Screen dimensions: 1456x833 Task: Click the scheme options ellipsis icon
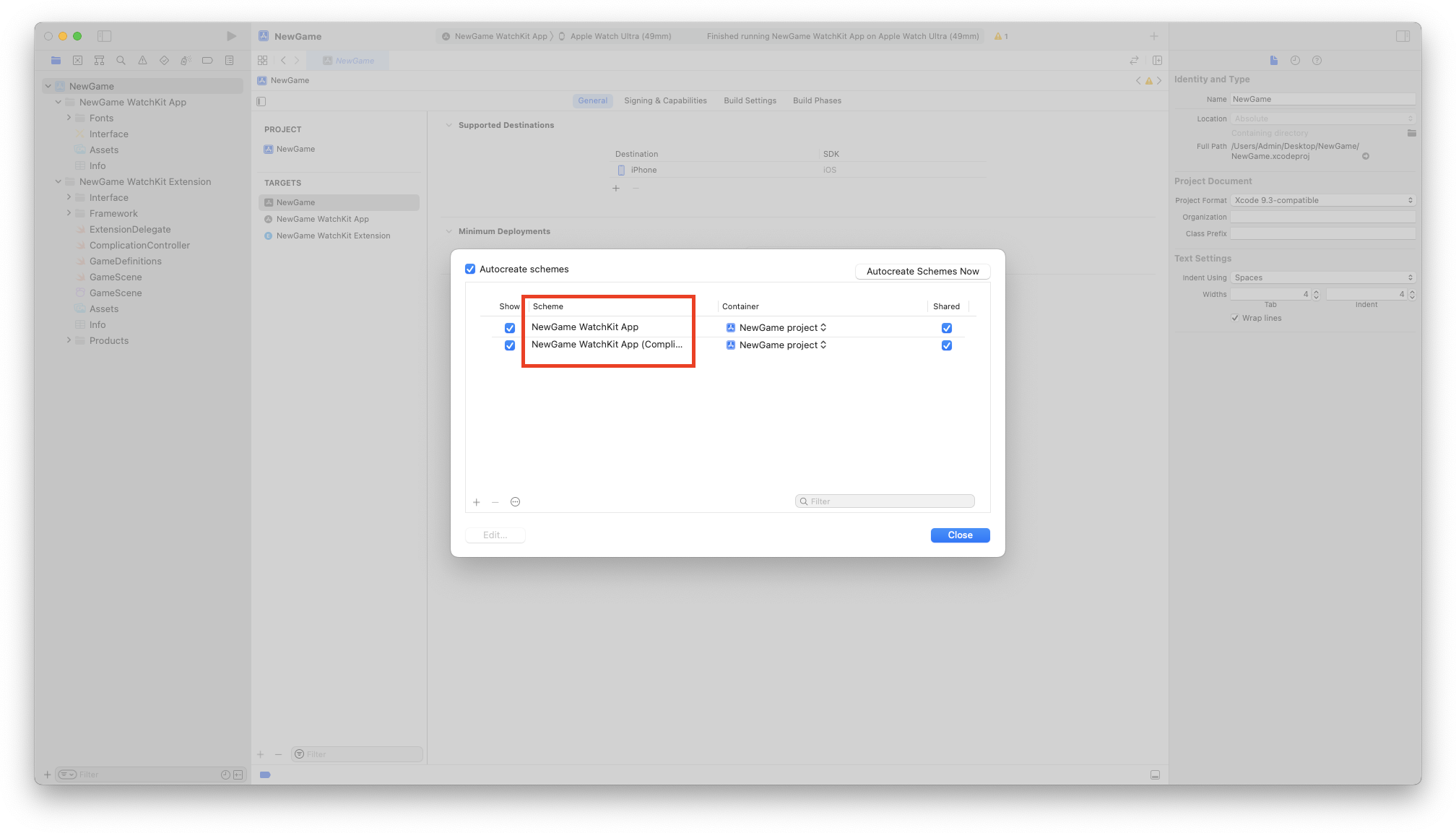tap(515, 502)
